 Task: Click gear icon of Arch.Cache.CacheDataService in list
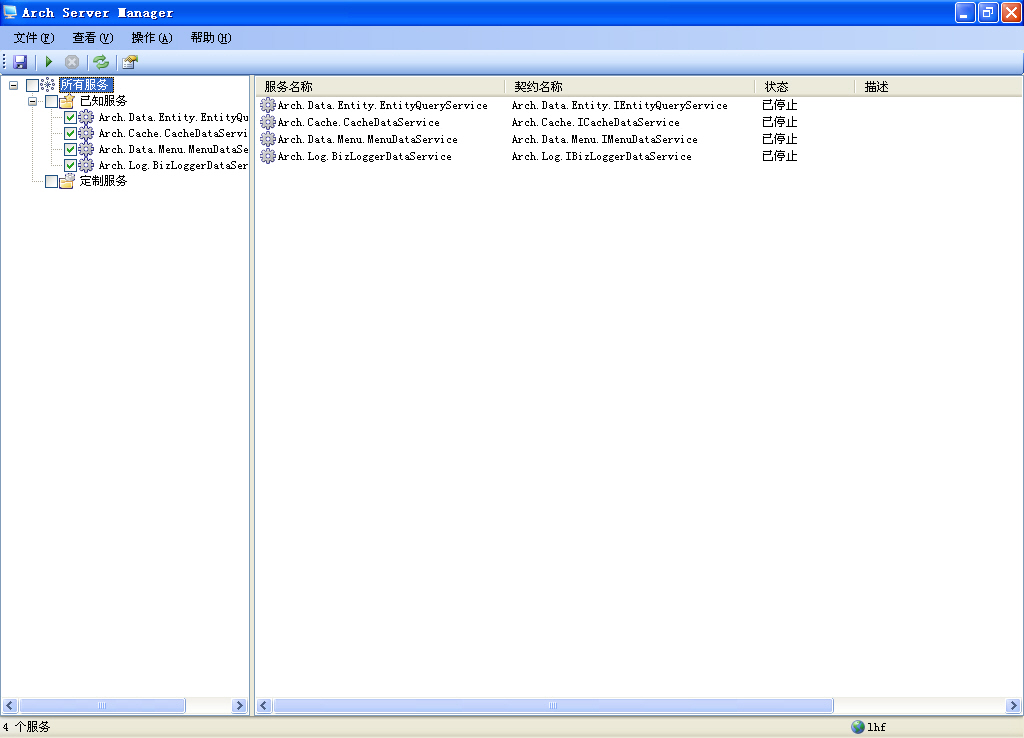coord(267,122)
